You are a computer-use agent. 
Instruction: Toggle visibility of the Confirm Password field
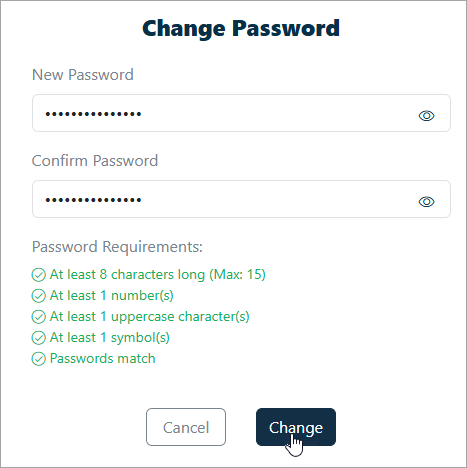426,202
